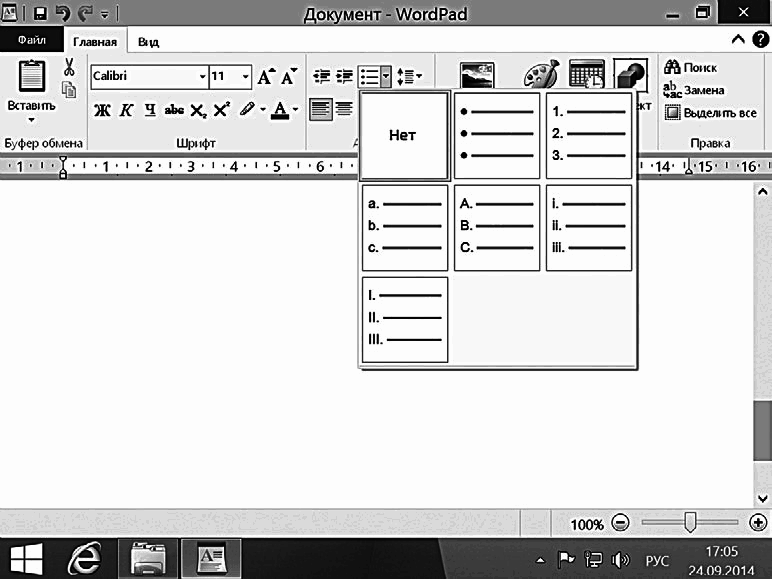Open WordPad help
Screen dimensions: 772x579
pyautogui.click(x=761, y=39)
